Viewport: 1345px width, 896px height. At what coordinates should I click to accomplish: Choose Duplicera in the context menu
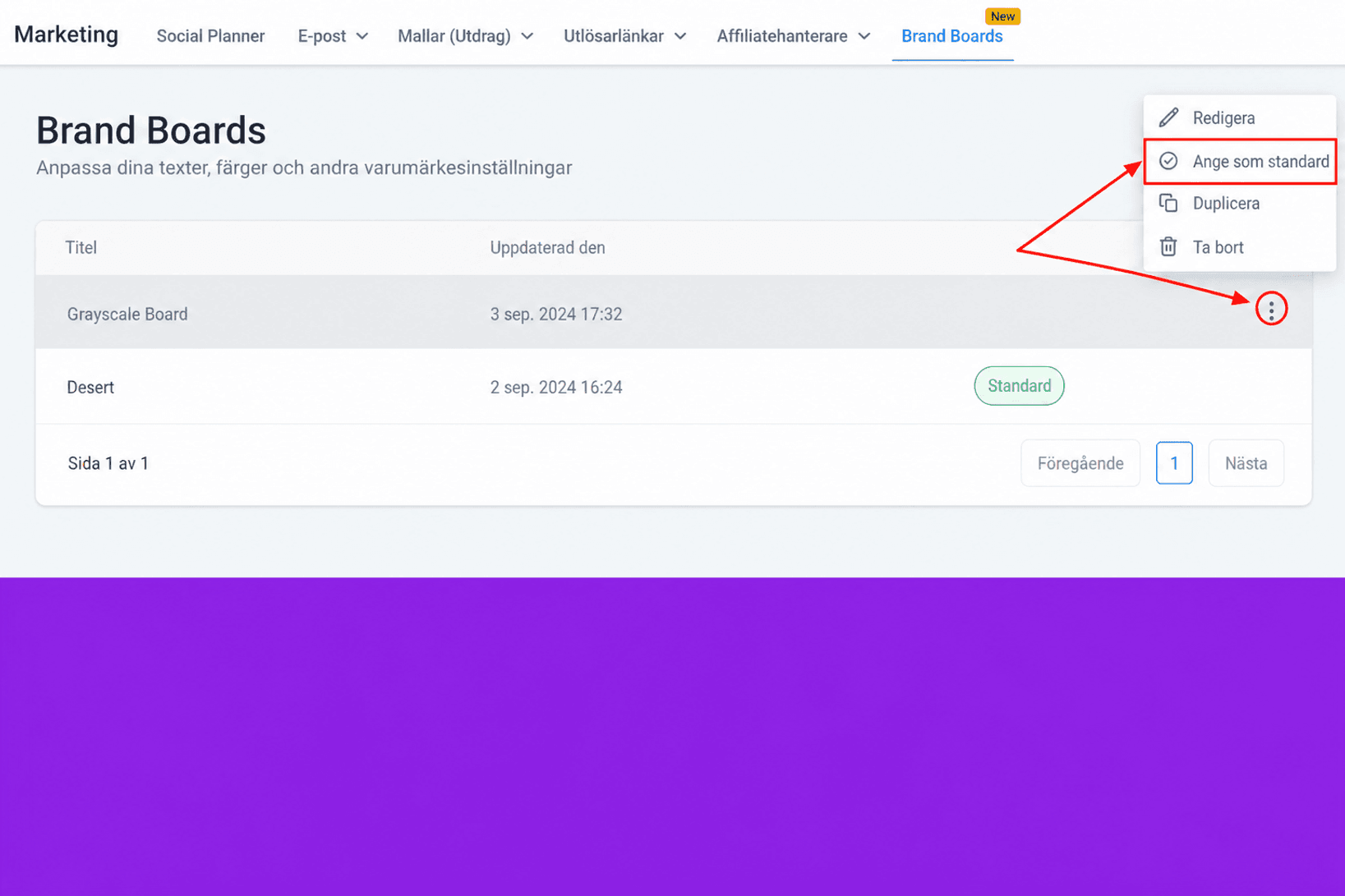click(1240, 203)
